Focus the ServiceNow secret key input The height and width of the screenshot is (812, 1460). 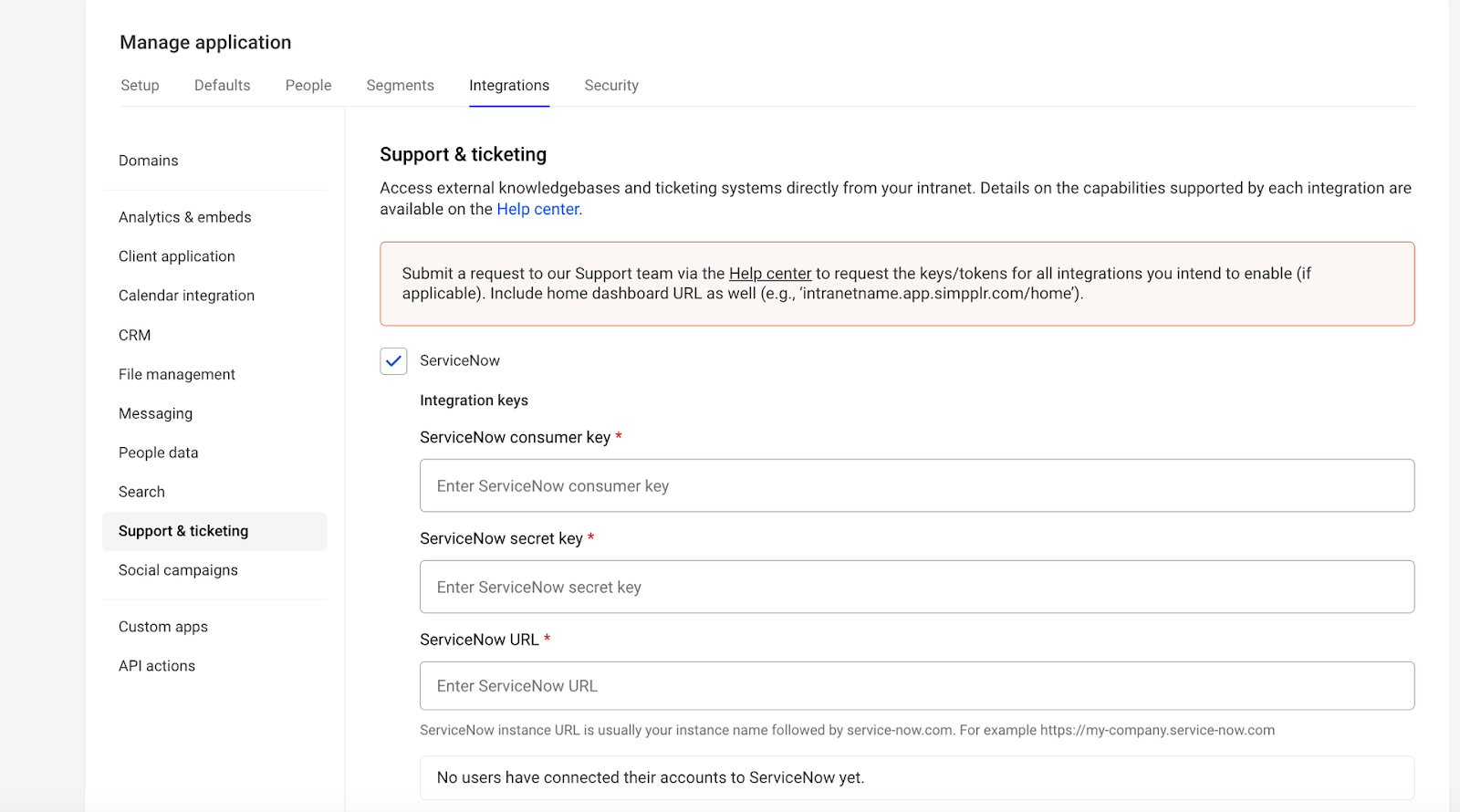[916, 588]
